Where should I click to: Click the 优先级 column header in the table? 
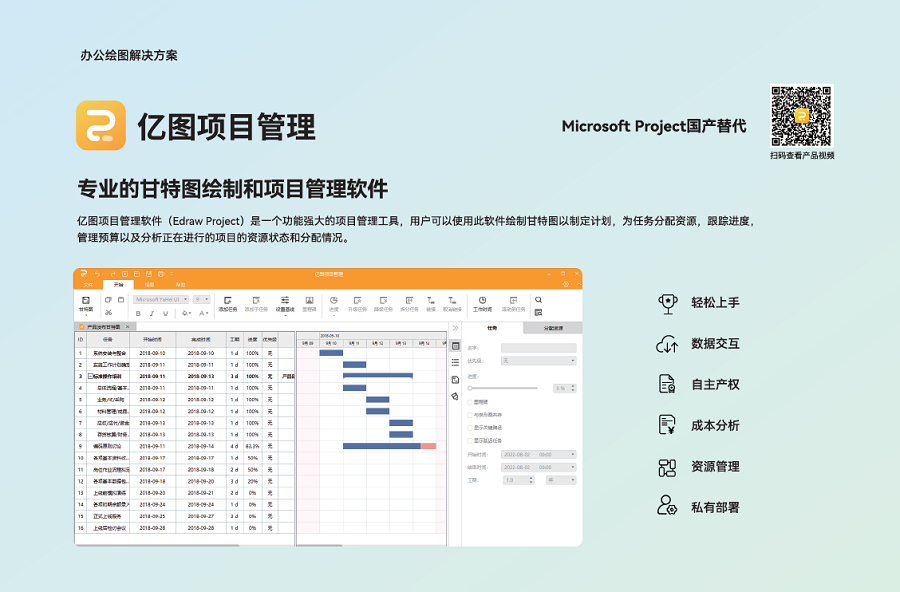click(x=270, y=339)
